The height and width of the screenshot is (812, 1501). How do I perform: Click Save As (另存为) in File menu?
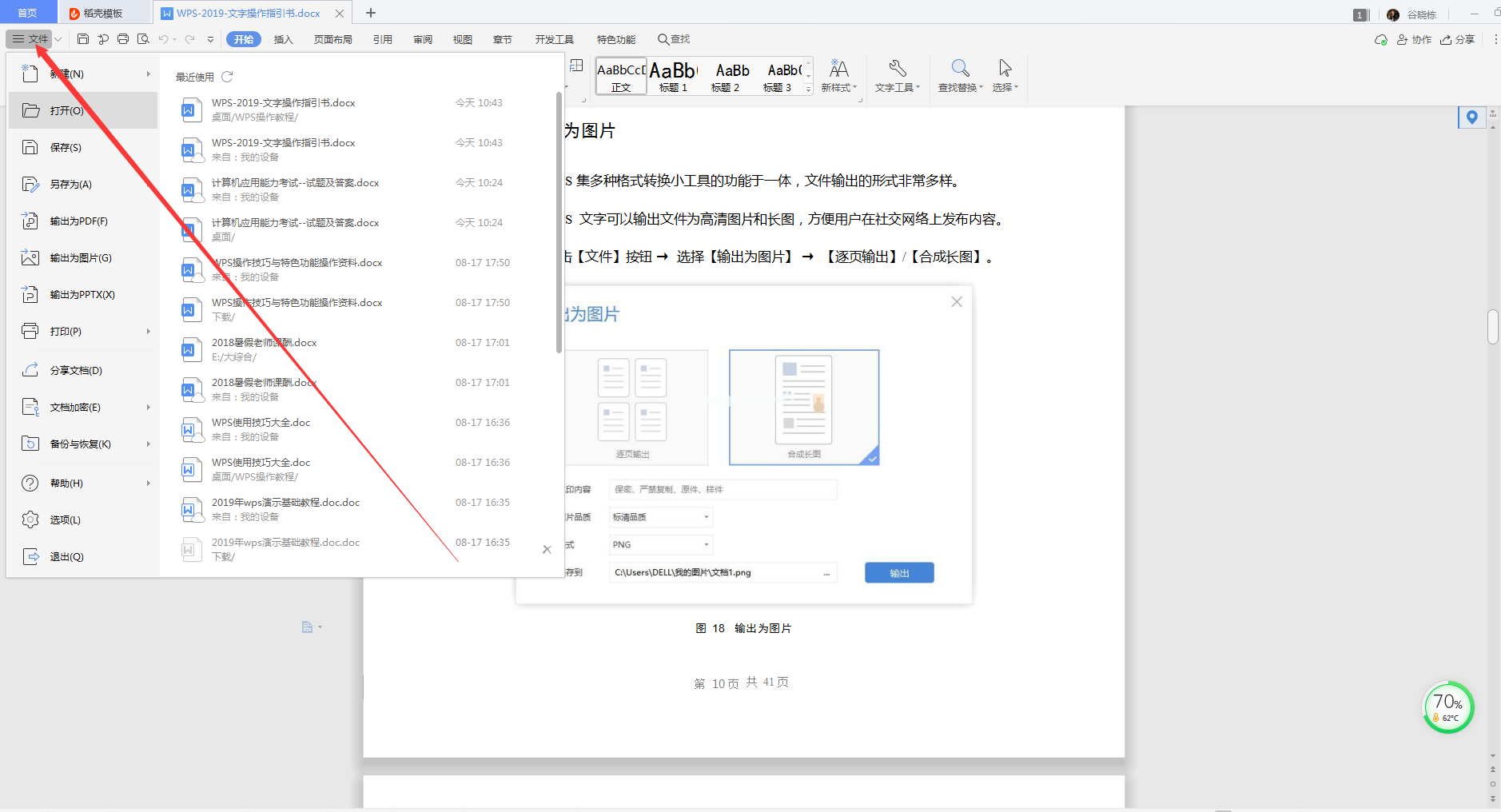coord(83,185)
